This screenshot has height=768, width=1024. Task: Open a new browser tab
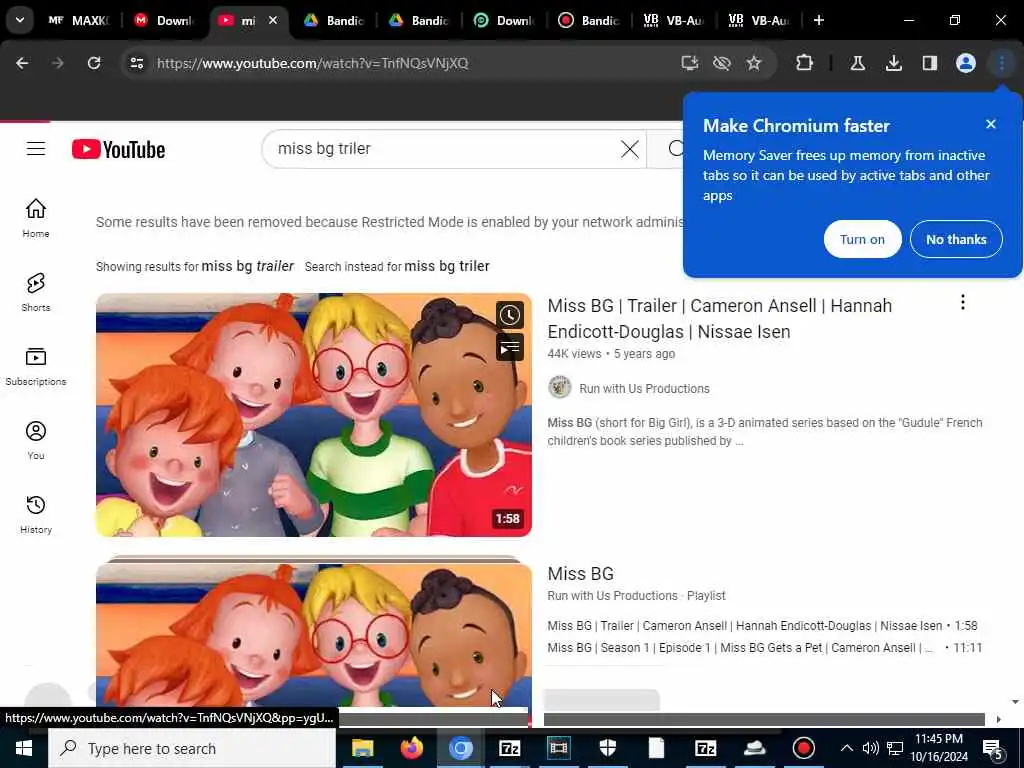pyautogui.click(x=818, y=20)
